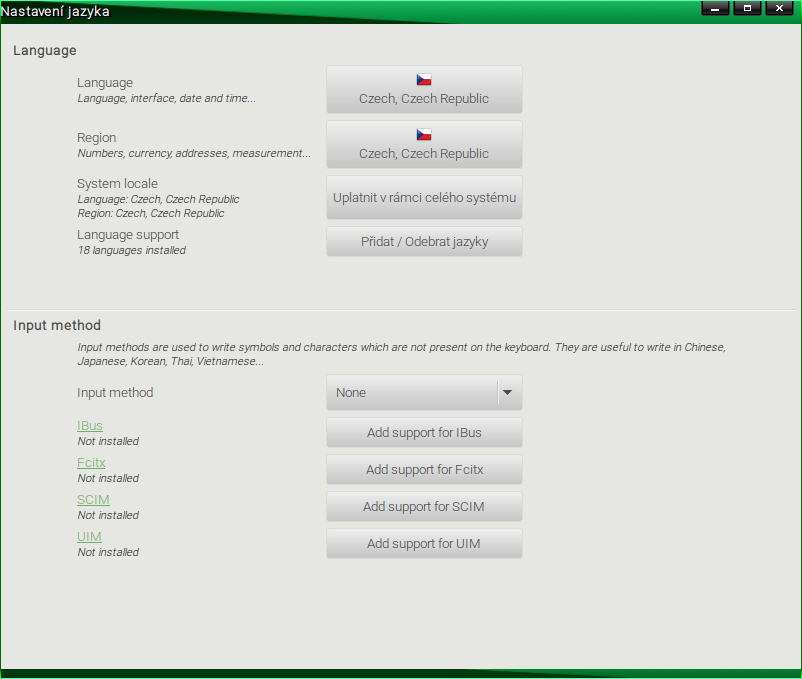Open the Input method None dropdown

point(424,392)
